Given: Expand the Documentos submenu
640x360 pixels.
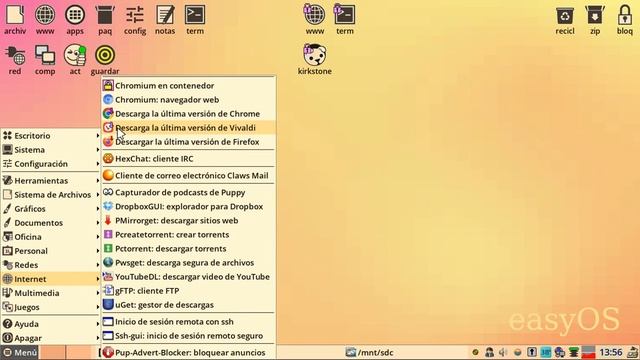Looking at the screenshot, I should [51, 223].
